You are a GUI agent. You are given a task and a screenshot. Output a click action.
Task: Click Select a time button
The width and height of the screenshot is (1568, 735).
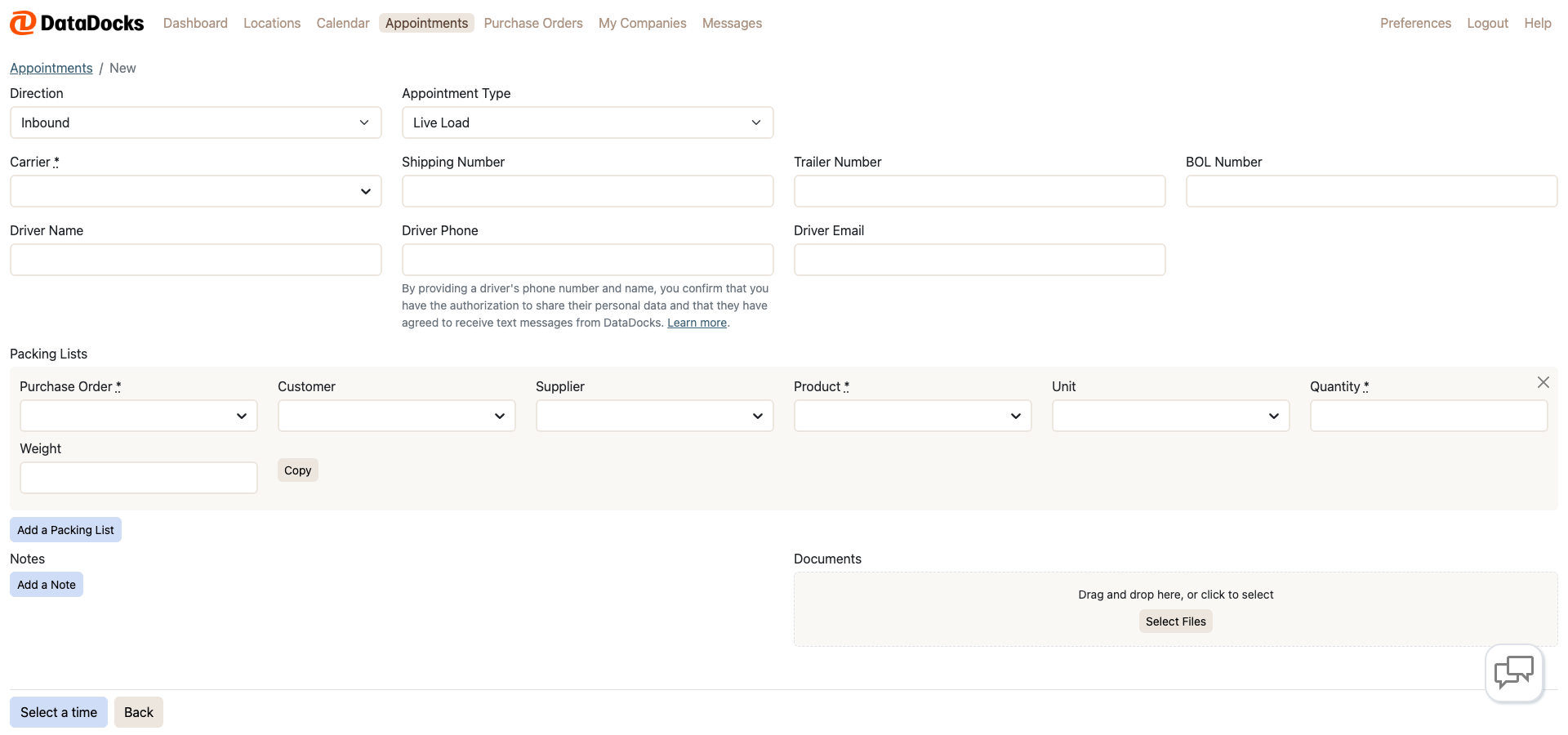(x=59, y=712)
